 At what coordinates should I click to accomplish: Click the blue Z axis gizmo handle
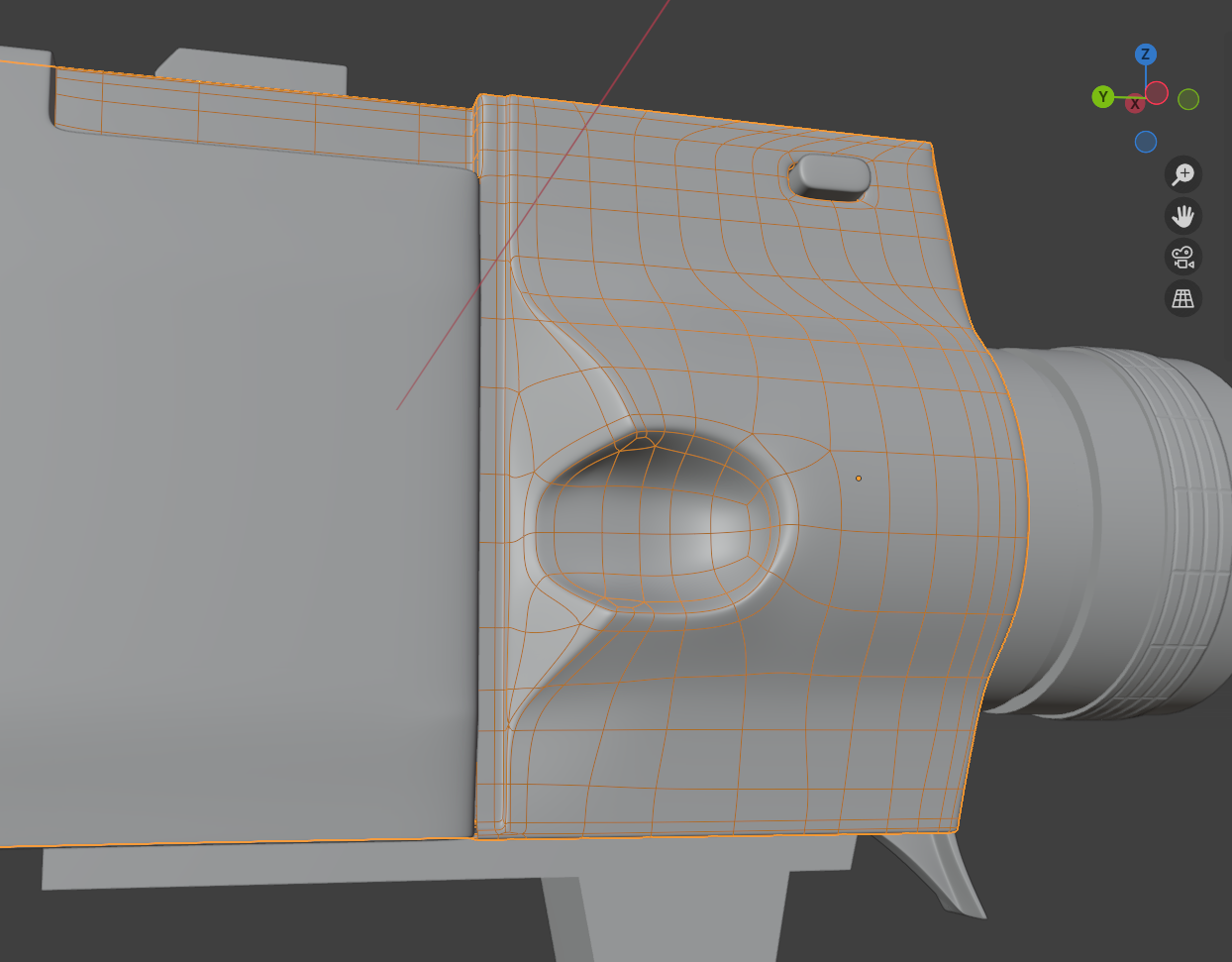[1146, 54]
